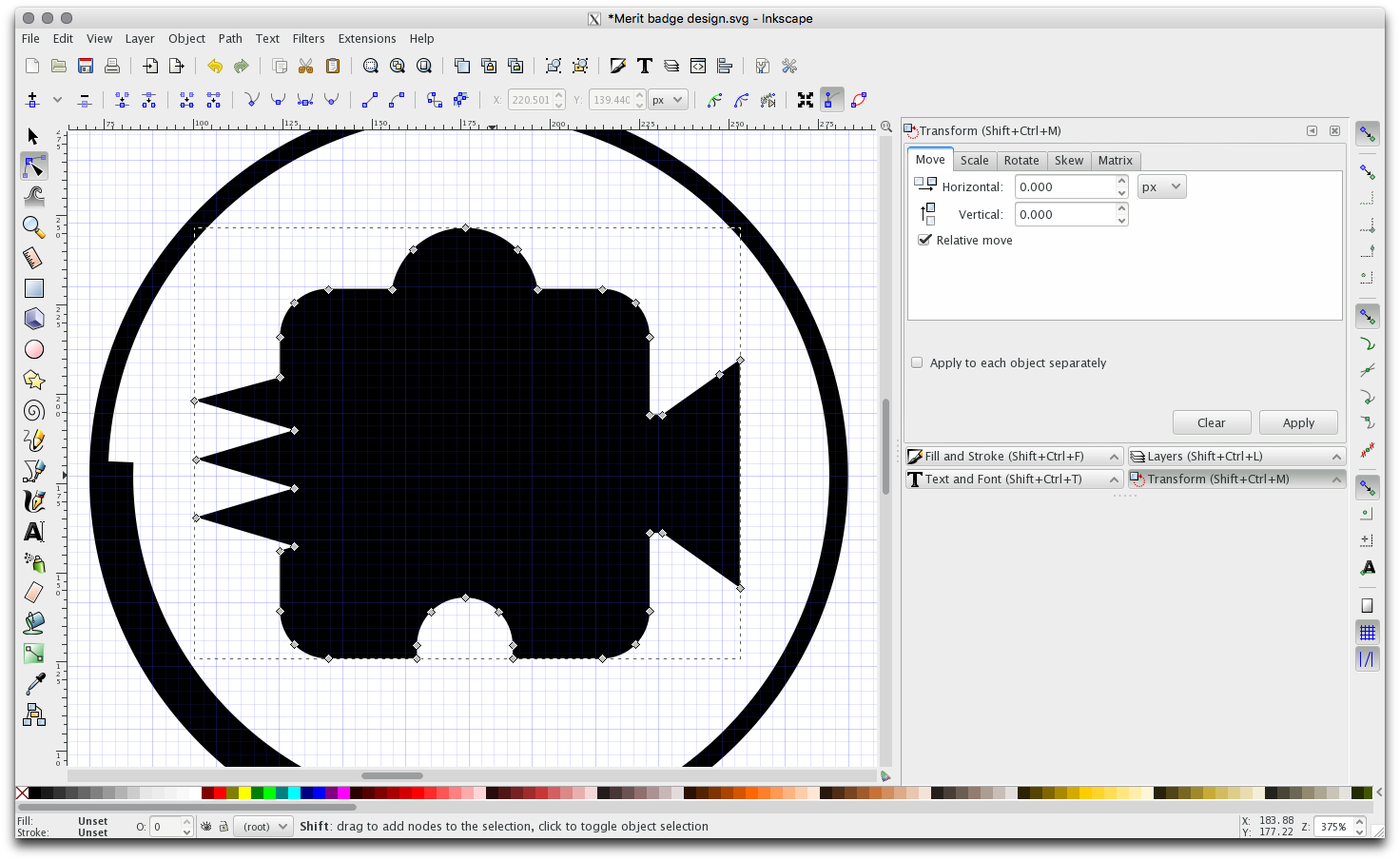Choose the Zoom magnifier tool

click(33, 227)
